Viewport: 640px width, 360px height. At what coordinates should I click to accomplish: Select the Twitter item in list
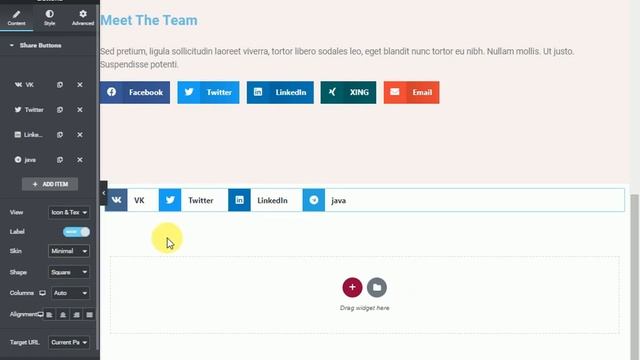(29, 110)
